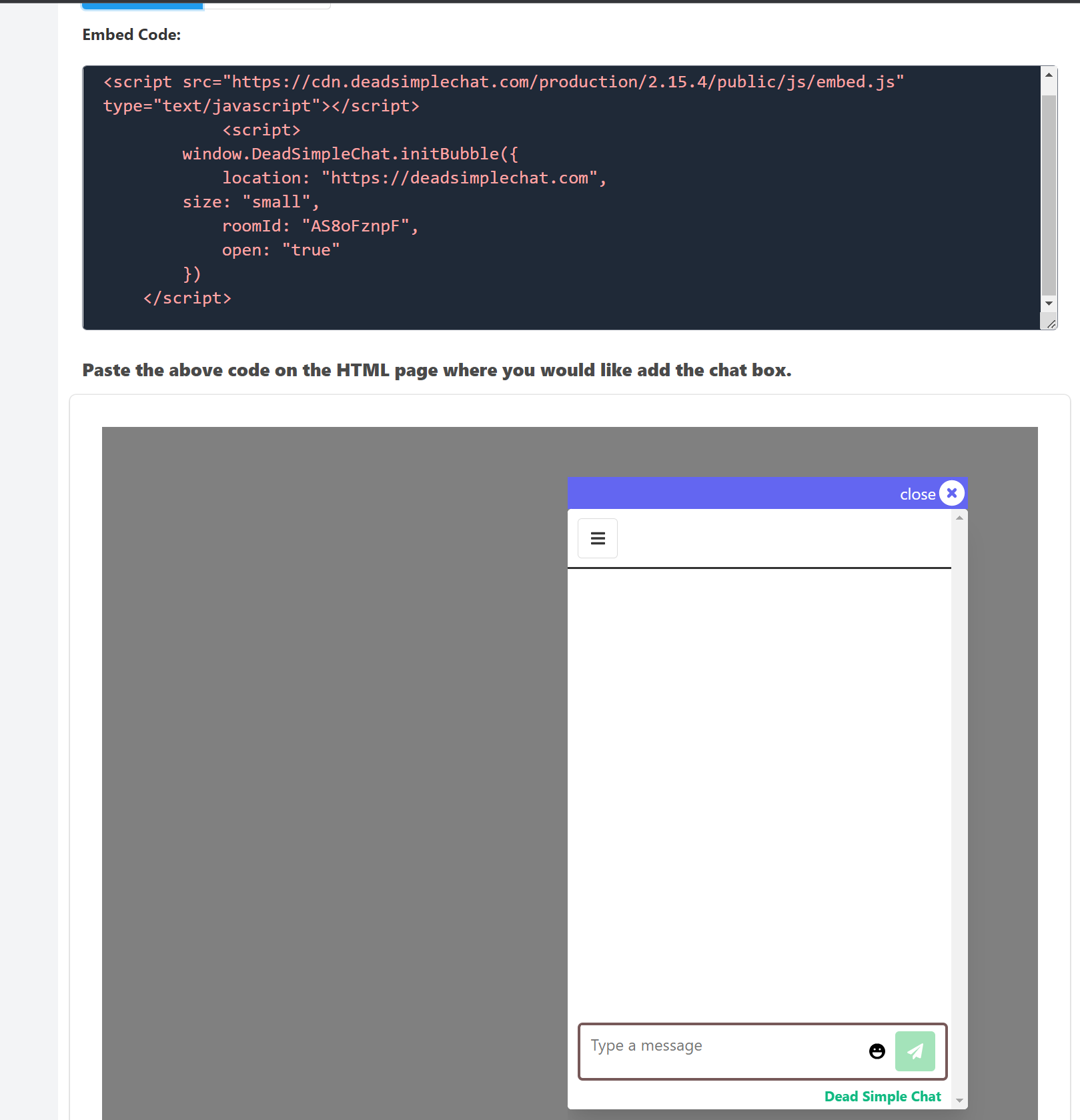The height and width of the screenshot is (1120, 1080).
Task: Click the embed code textarea resize handle
Action: [1051, 324]
